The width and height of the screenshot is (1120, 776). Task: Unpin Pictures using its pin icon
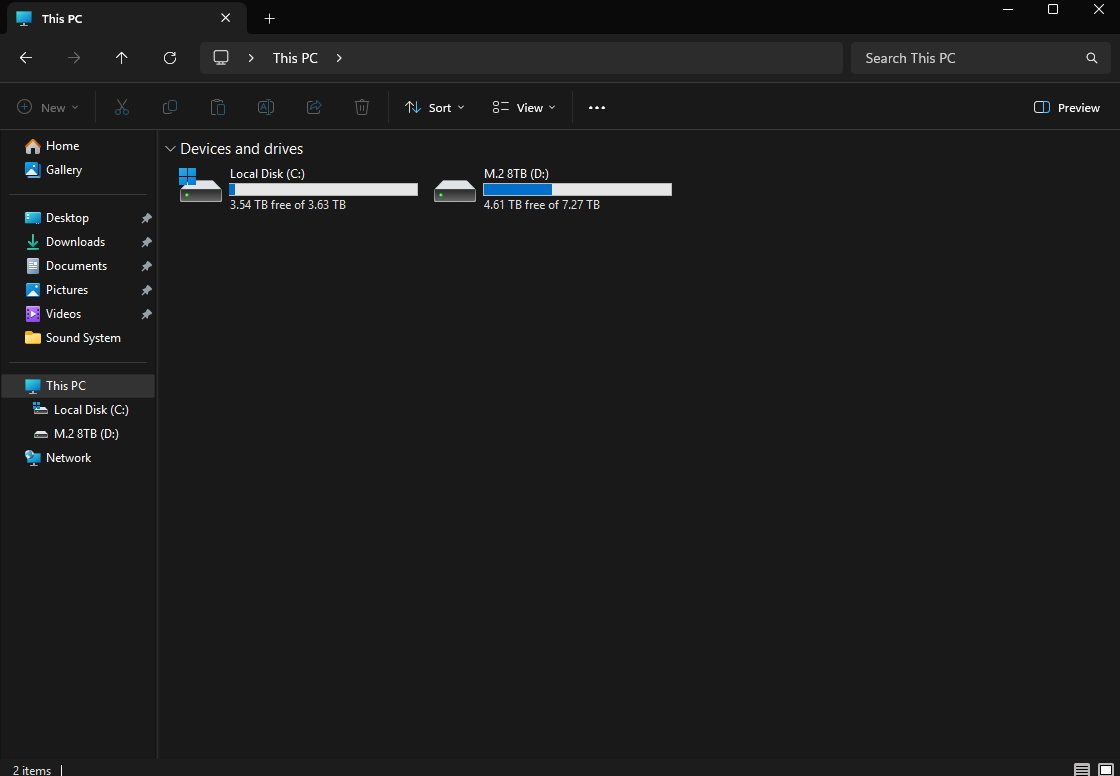146,290
